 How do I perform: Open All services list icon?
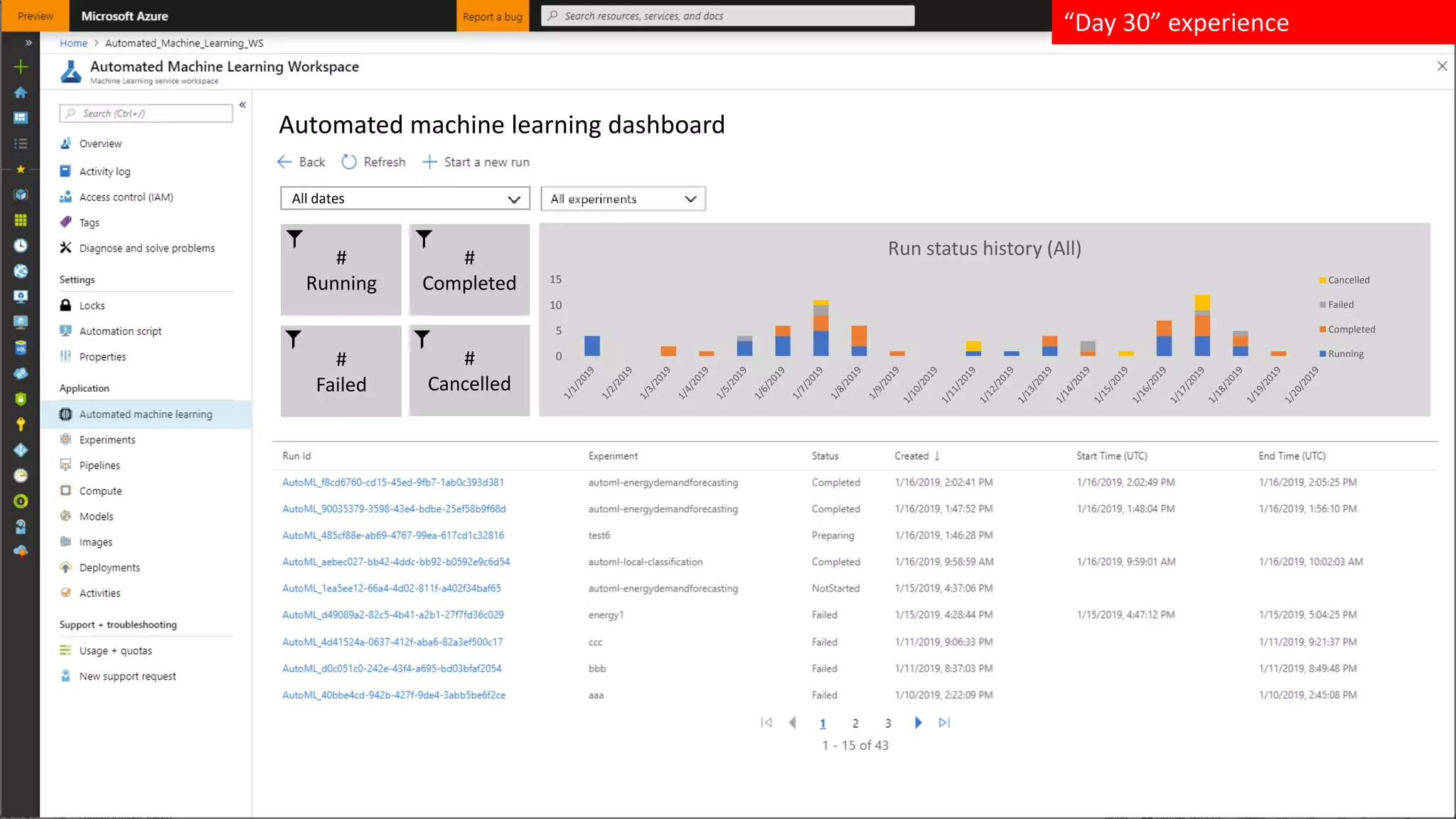coord(21,144)
